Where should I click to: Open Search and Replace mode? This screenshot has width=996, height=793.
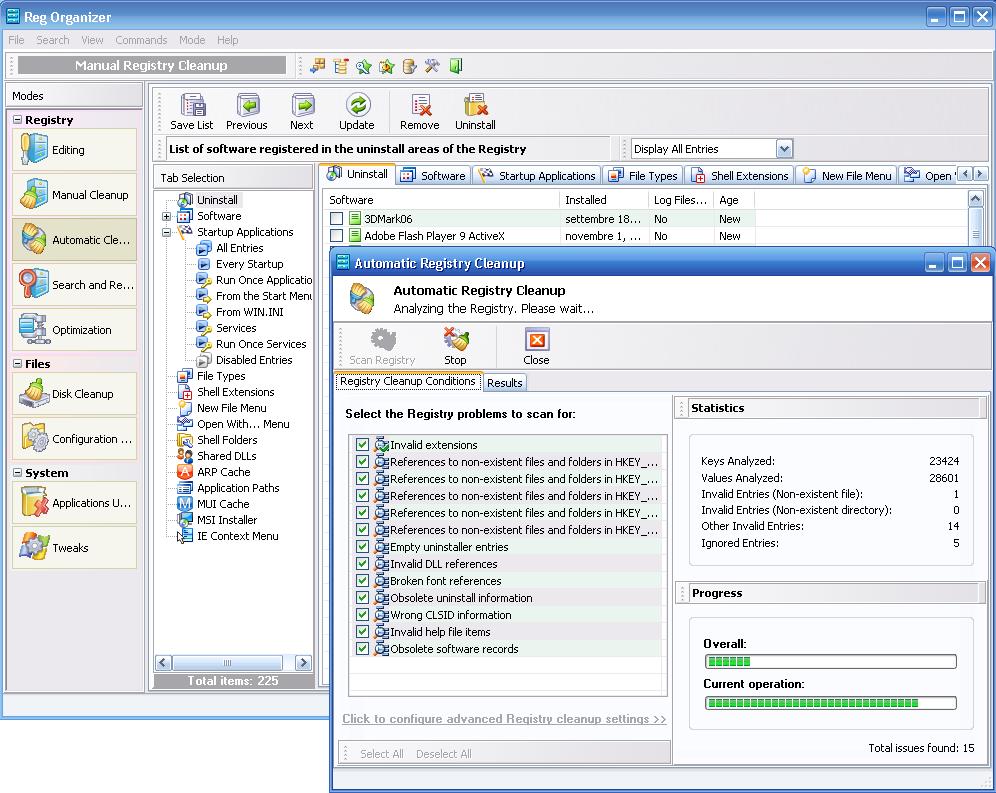pos(74,285)
